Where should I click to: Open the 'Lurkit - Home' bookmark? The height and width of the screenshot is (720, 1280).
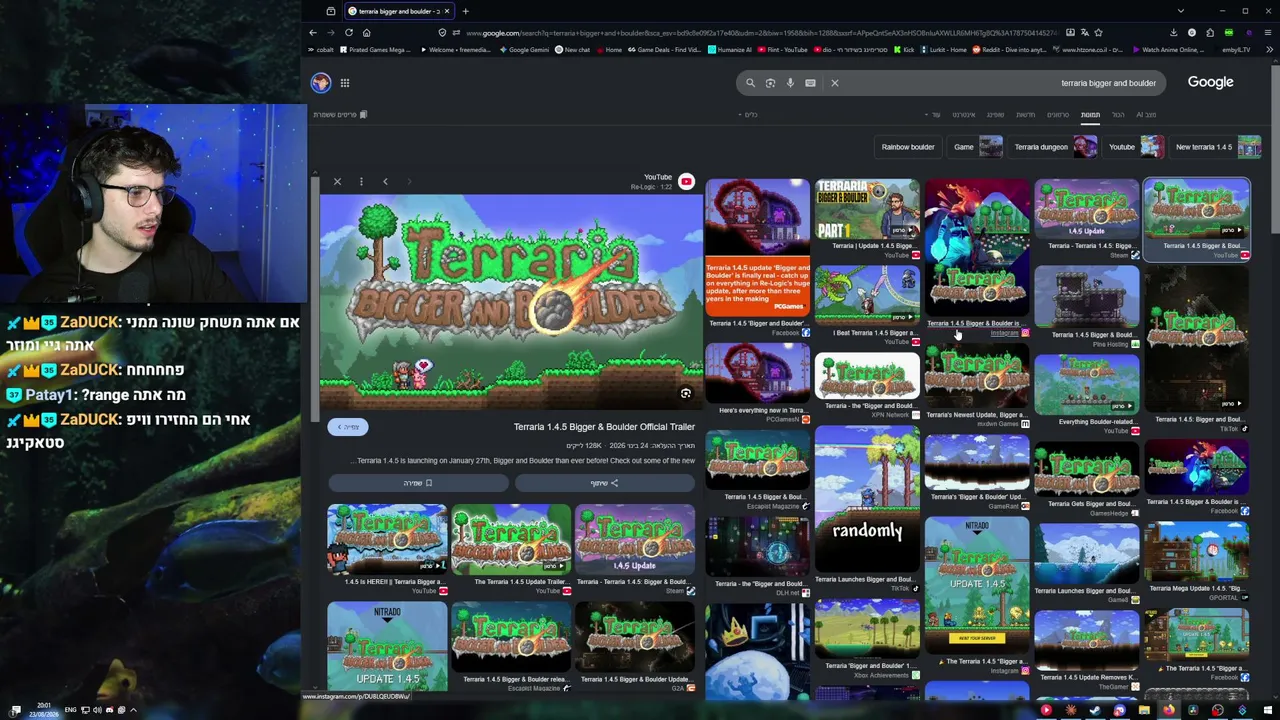pos(943,49)
